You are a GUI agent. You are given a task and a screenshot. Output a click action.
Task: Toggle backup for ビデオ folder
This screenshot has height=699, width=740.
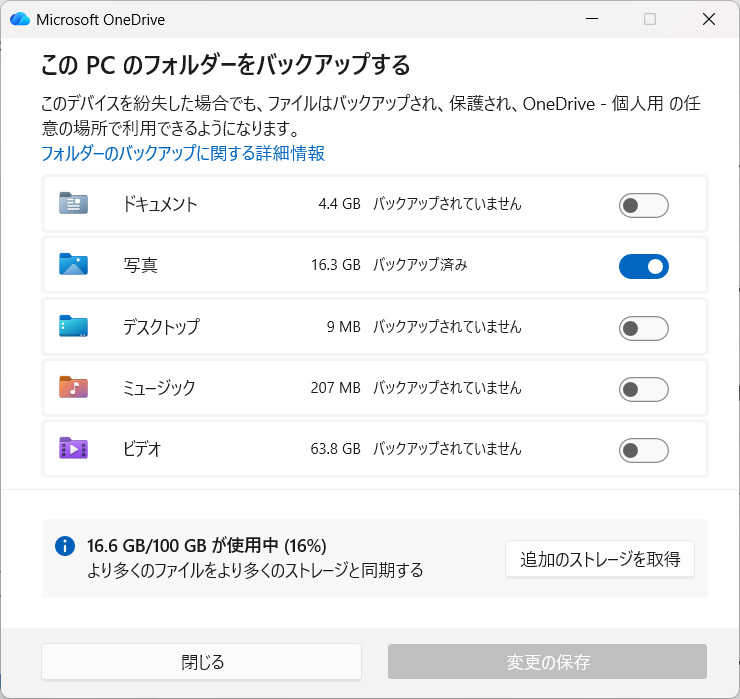tap(643, 450)
